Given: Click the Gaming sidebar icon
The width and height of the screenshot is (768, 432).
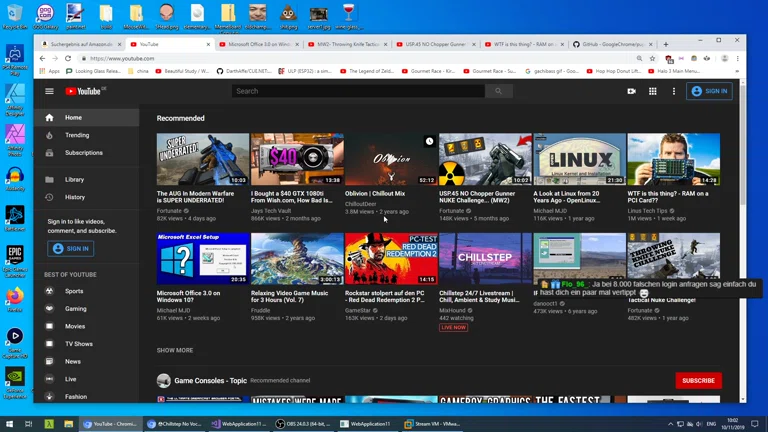Looking at the screenshot, I should [x=49, y=309].
